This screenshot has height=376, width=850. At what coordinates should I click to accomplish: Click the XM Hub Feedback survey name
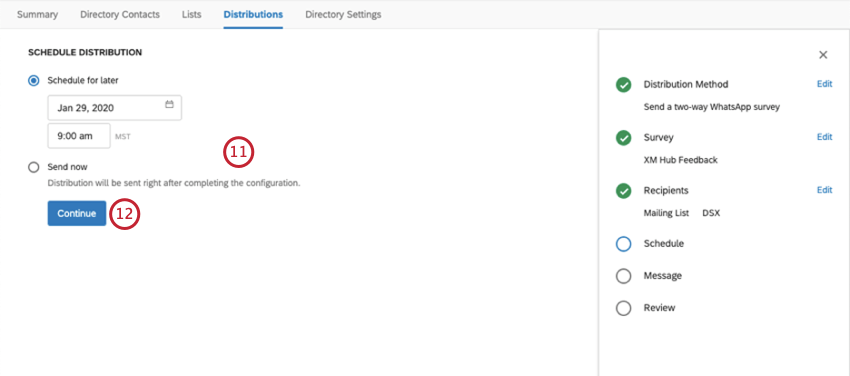680,160
